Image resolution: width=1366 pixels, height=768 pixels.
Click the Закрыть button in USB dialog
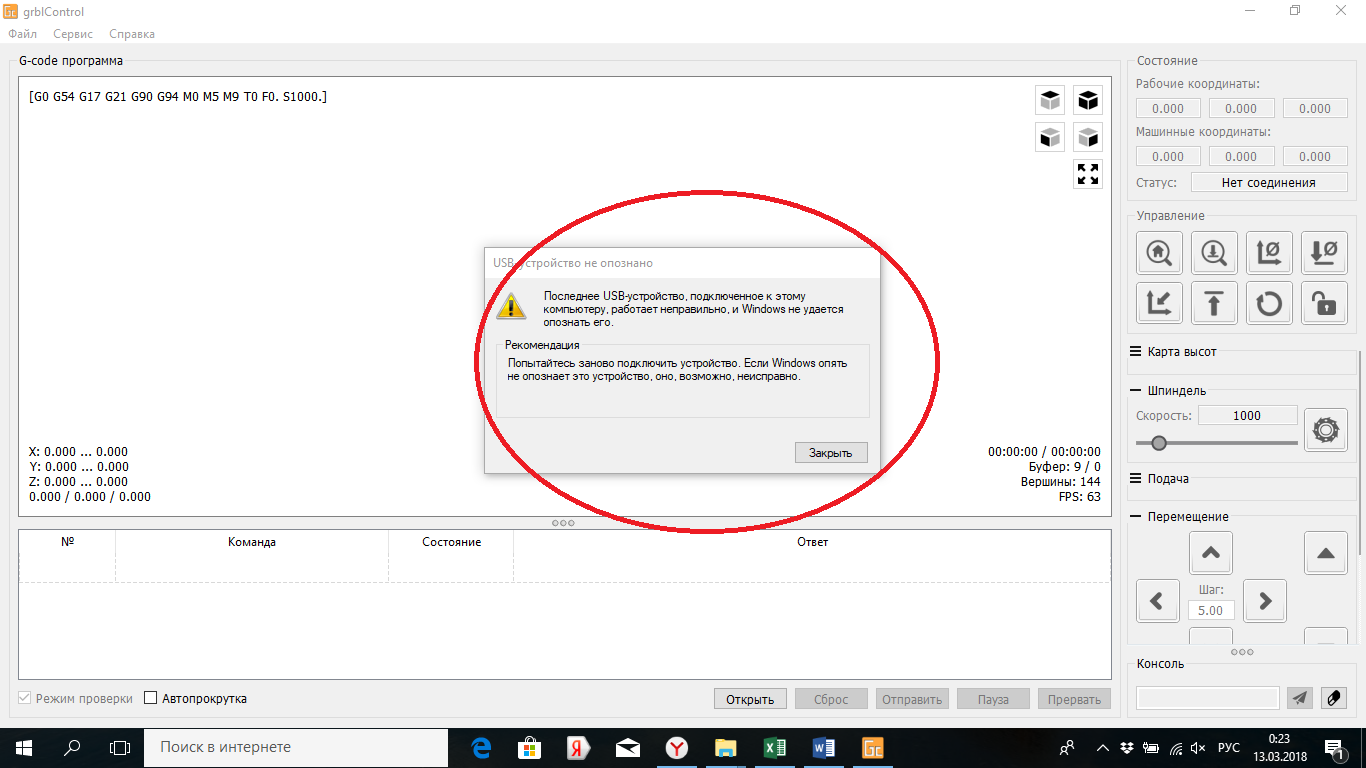831,453
